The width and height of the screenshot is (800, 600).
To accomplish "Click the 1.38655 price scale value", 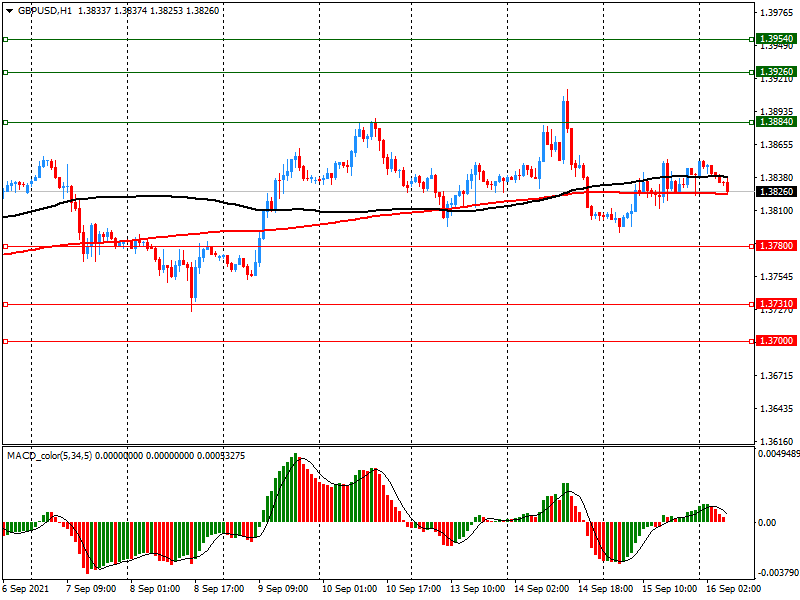I will click(777, 145).
